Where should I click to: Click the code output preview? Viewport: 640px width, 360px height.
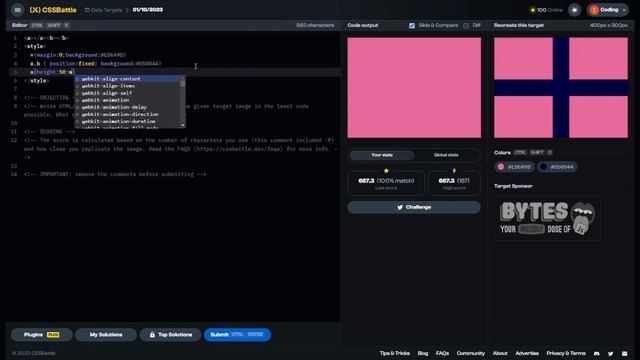point(414,88)
